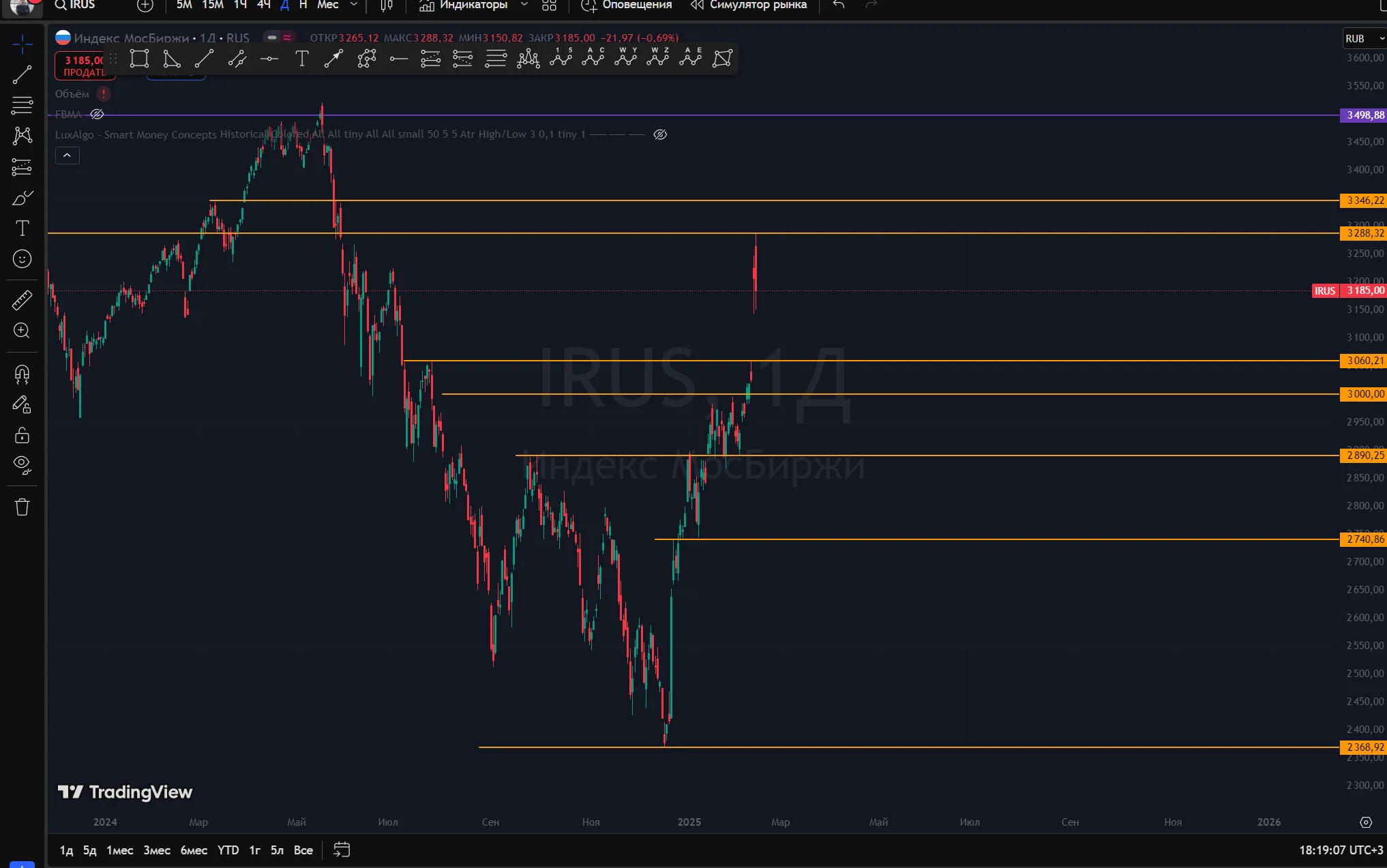This screenshot has height=868, width=1387.
Task: Open the chart patterns tool group in left sidebar
Action: tap(22, 136)
